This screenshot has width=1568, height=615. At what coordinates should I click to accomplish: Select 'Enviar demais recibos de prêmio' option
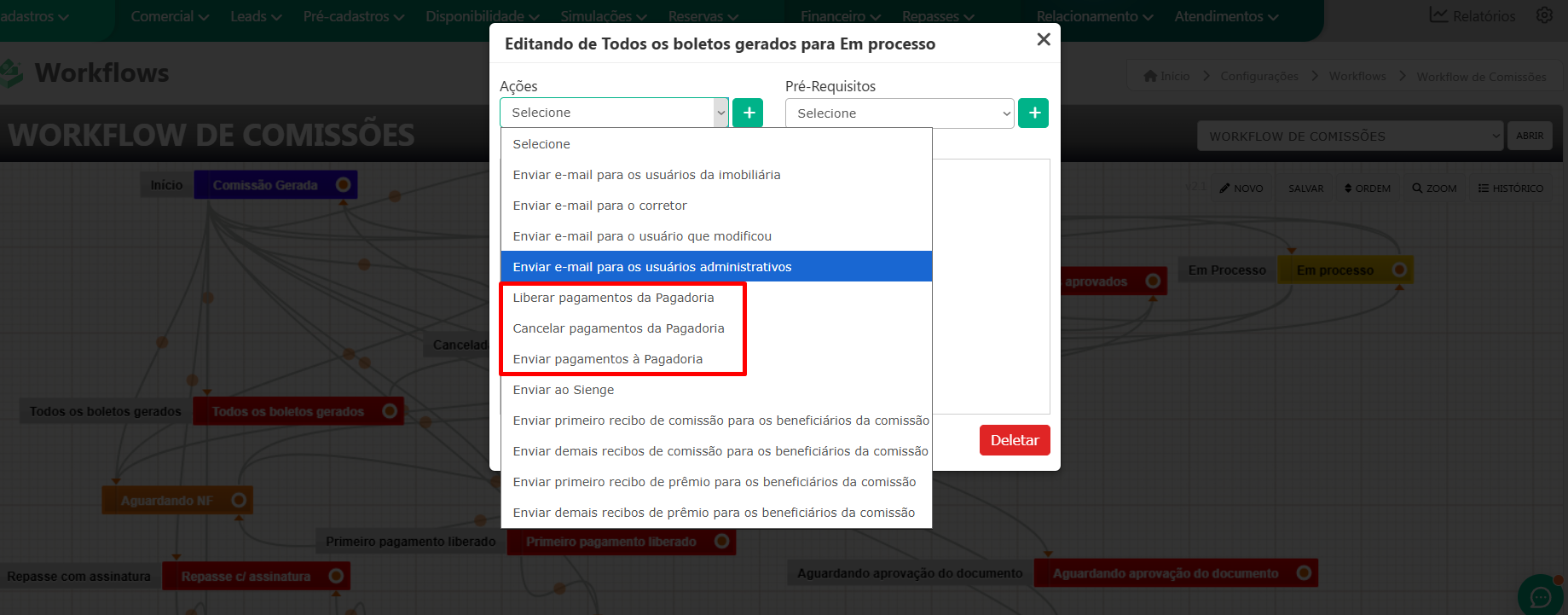(x=716, y=513)
